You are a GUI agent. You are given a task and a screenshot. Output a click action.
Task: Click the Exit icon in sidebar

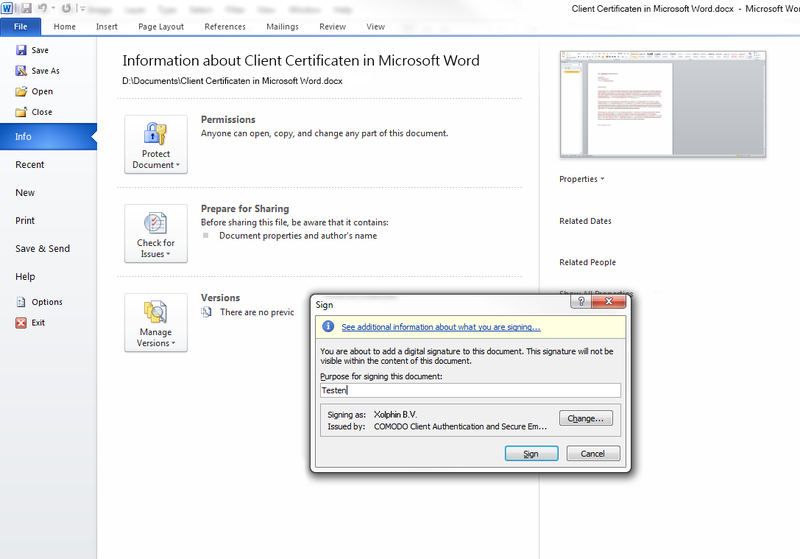(22, 323)
